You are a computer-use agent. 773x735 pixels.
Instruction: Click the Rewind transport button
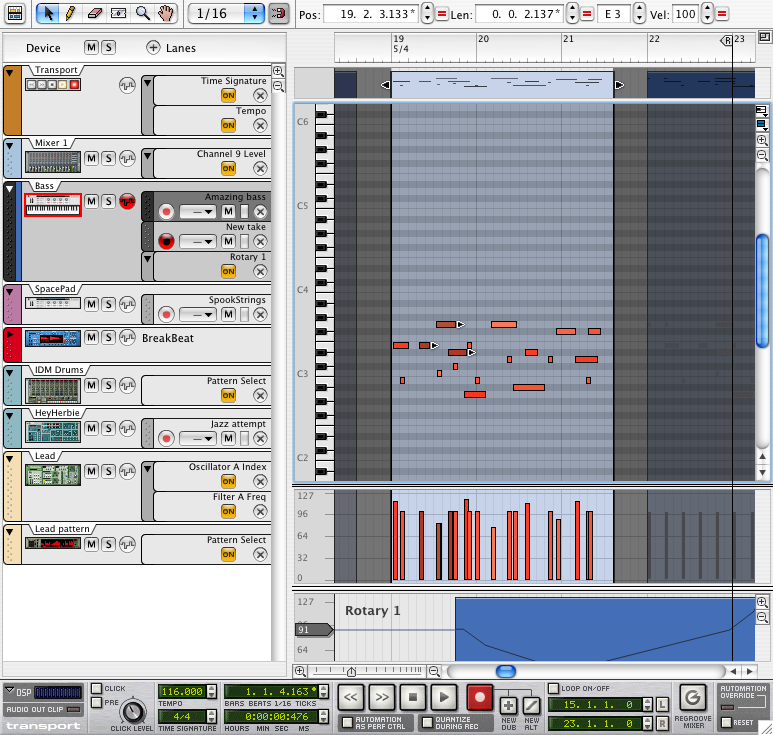351,697
